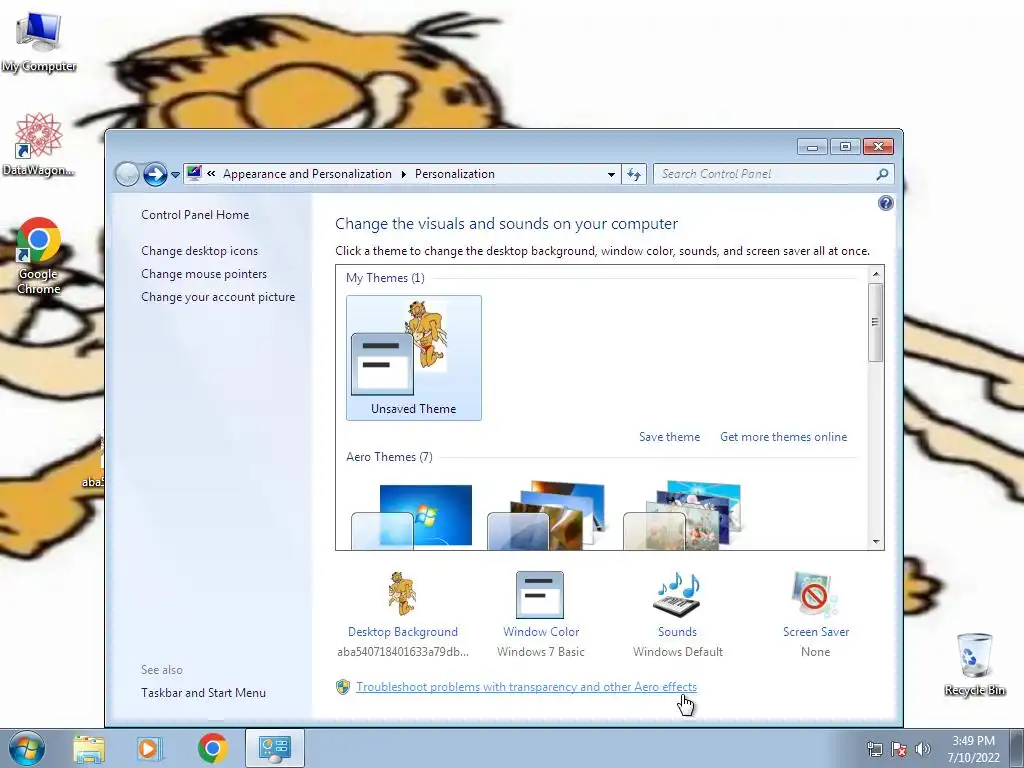1024x768 pixels.
Task: Expand the address bar breadcrumb chevrons
Action: tap(211, 174)
